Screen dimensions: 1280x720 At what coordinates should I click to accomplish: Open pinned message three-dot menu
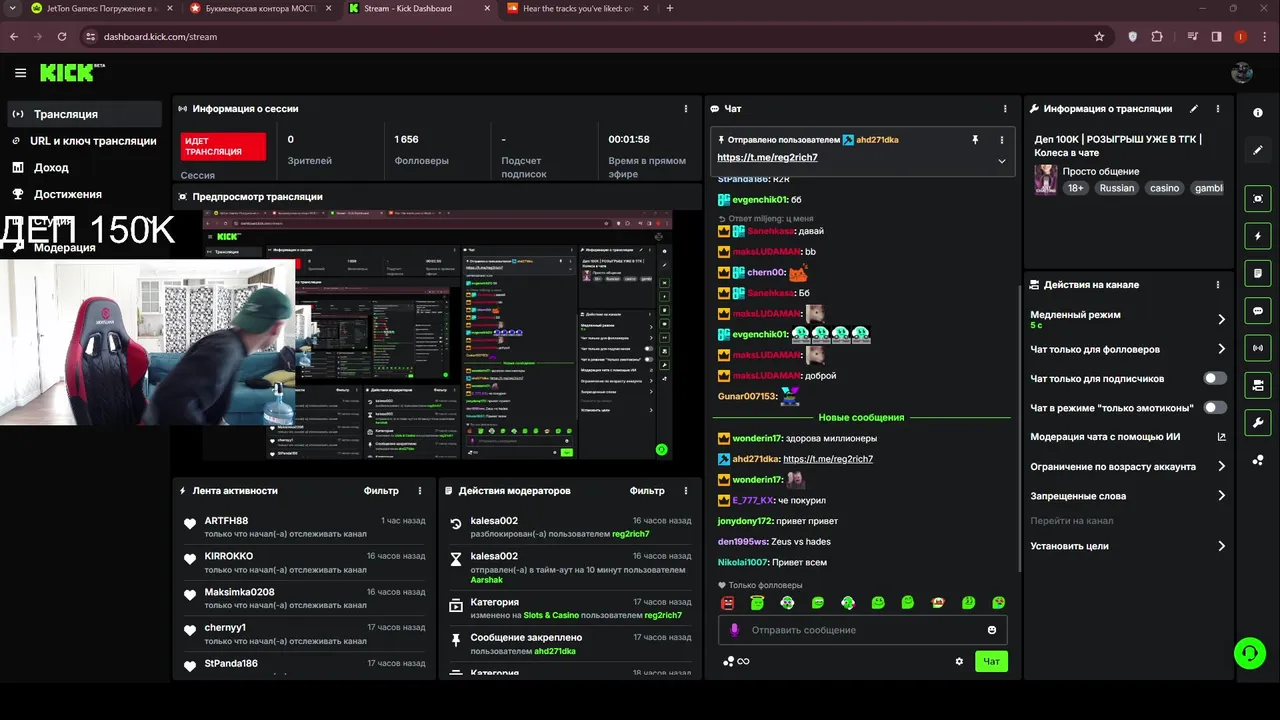click(1001, 140)
